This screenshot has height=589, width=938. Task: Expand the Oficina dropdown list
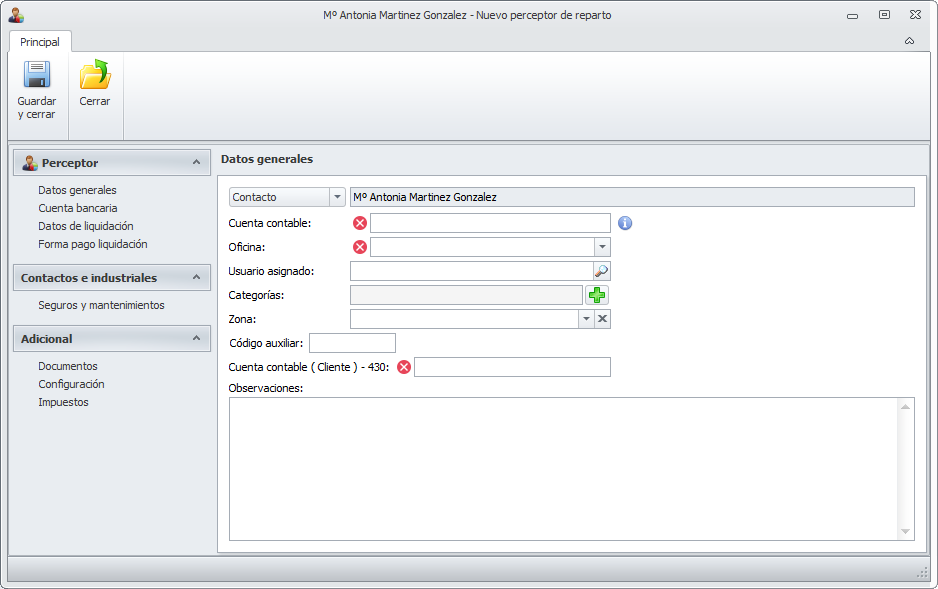click(602, 247)
